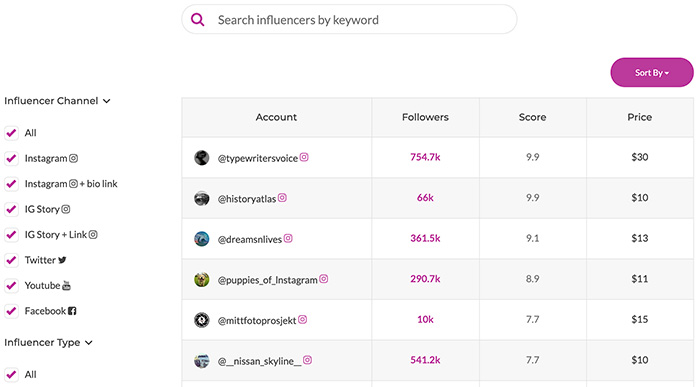
Task: Click the 8.9 score cell
Action: 532,279
